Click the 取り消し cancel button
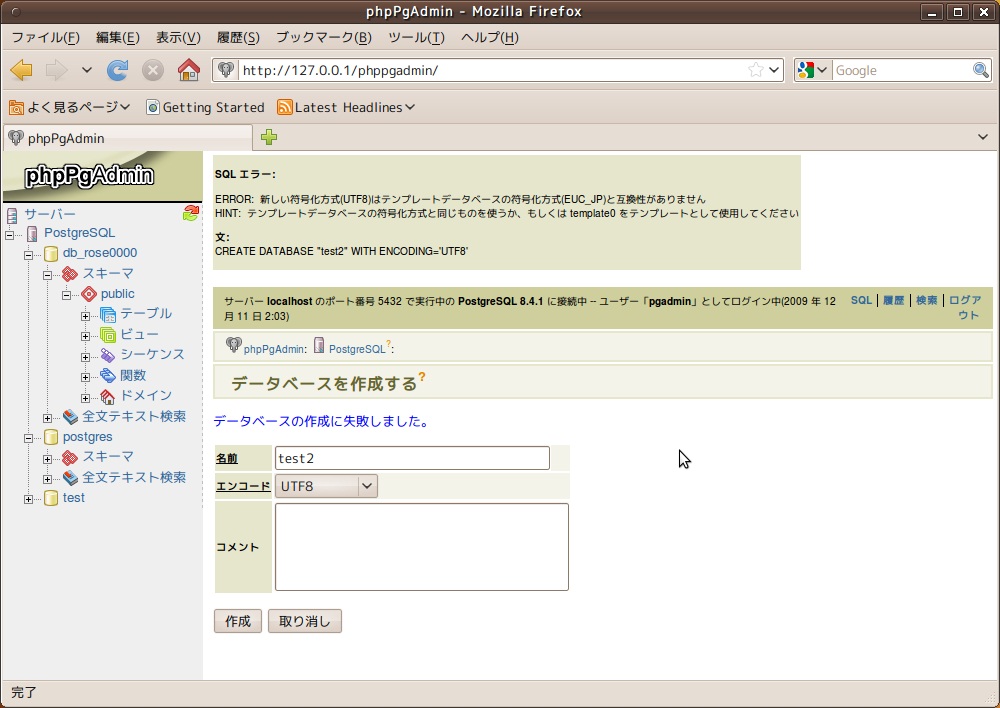This screenshot has height=708, width=1000. point(305,621)
